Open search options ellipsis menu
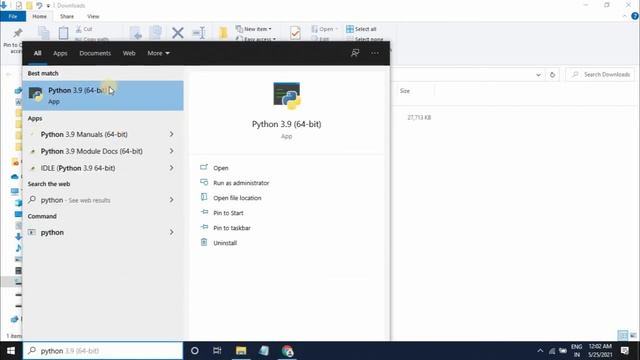This screenshot has height=360, width=640. click(x=375, y=53)
